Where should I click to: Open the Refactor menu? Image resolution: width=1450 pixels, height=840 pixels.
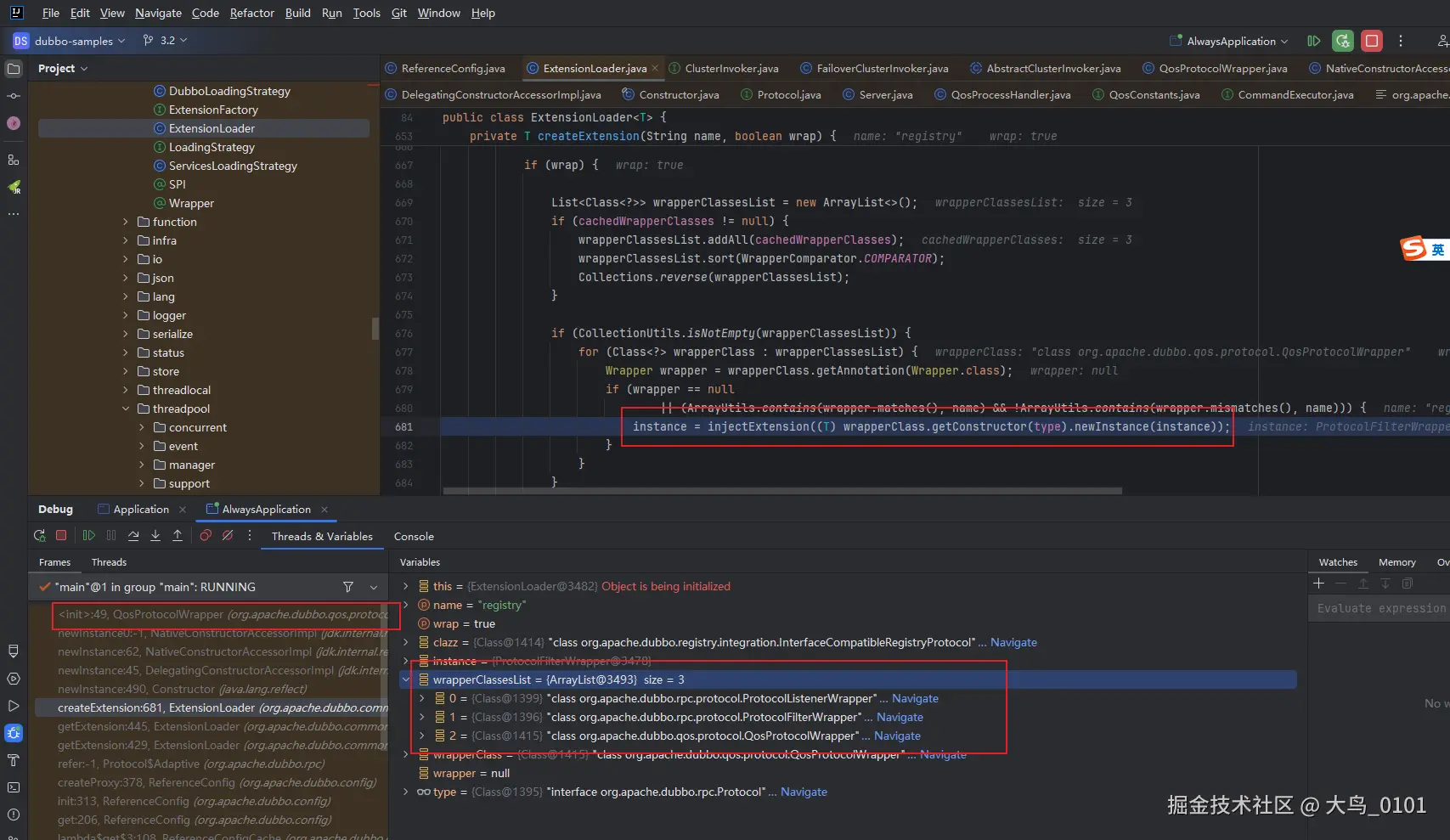pos(251,13)
